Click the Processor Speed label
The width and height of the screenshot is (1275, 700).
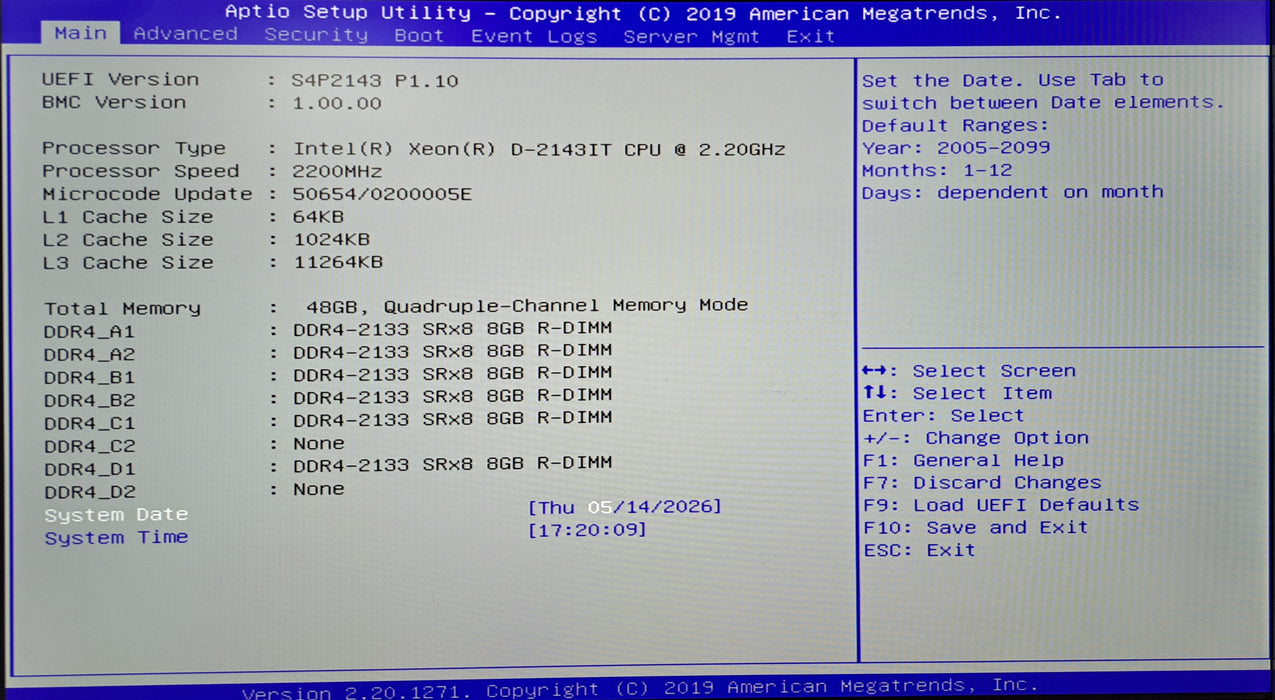coord(141,171)
